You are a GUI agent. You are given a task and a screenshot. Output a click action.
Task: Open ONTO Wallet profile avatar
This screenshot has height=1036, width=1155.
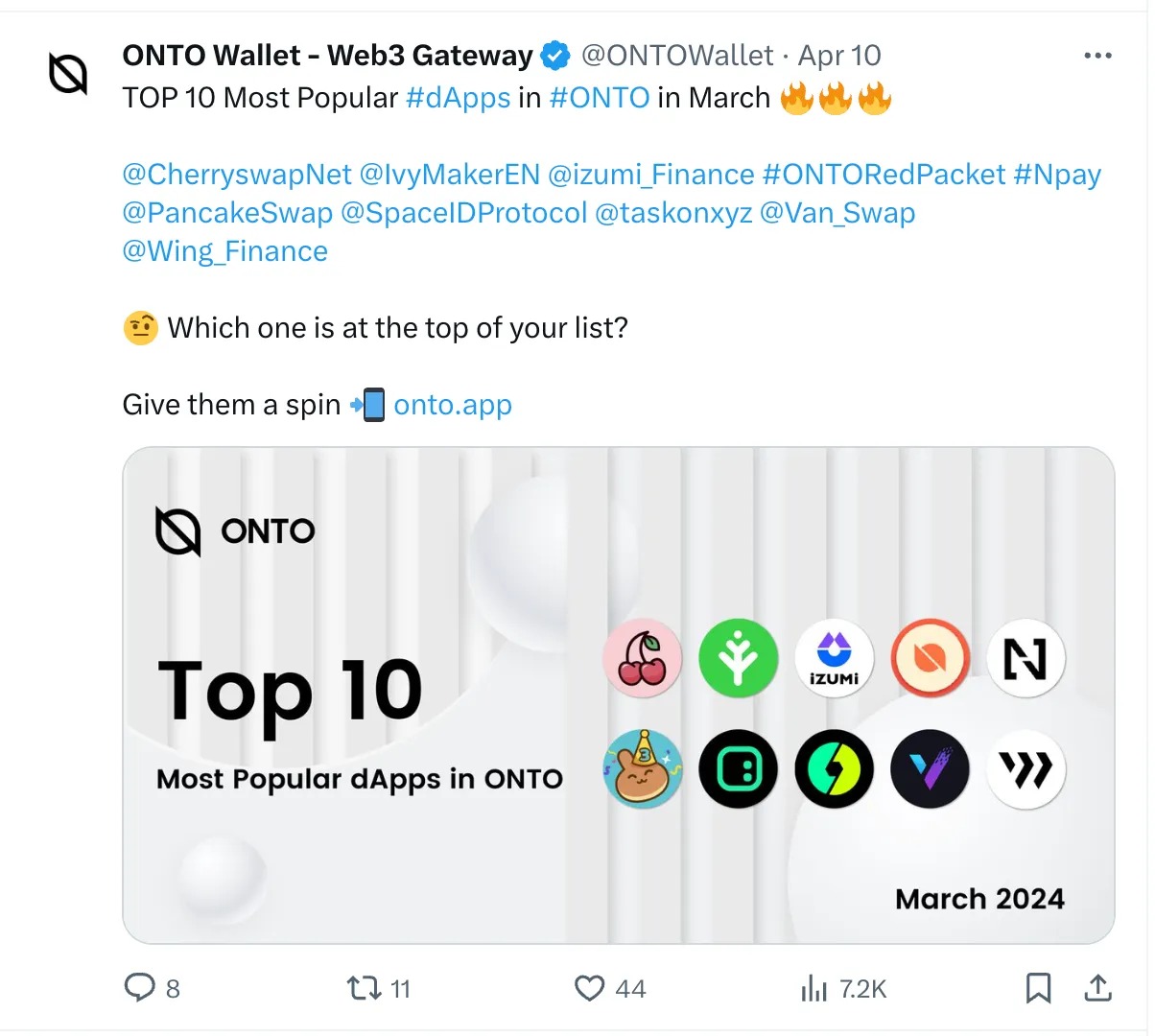coord(68,74)
